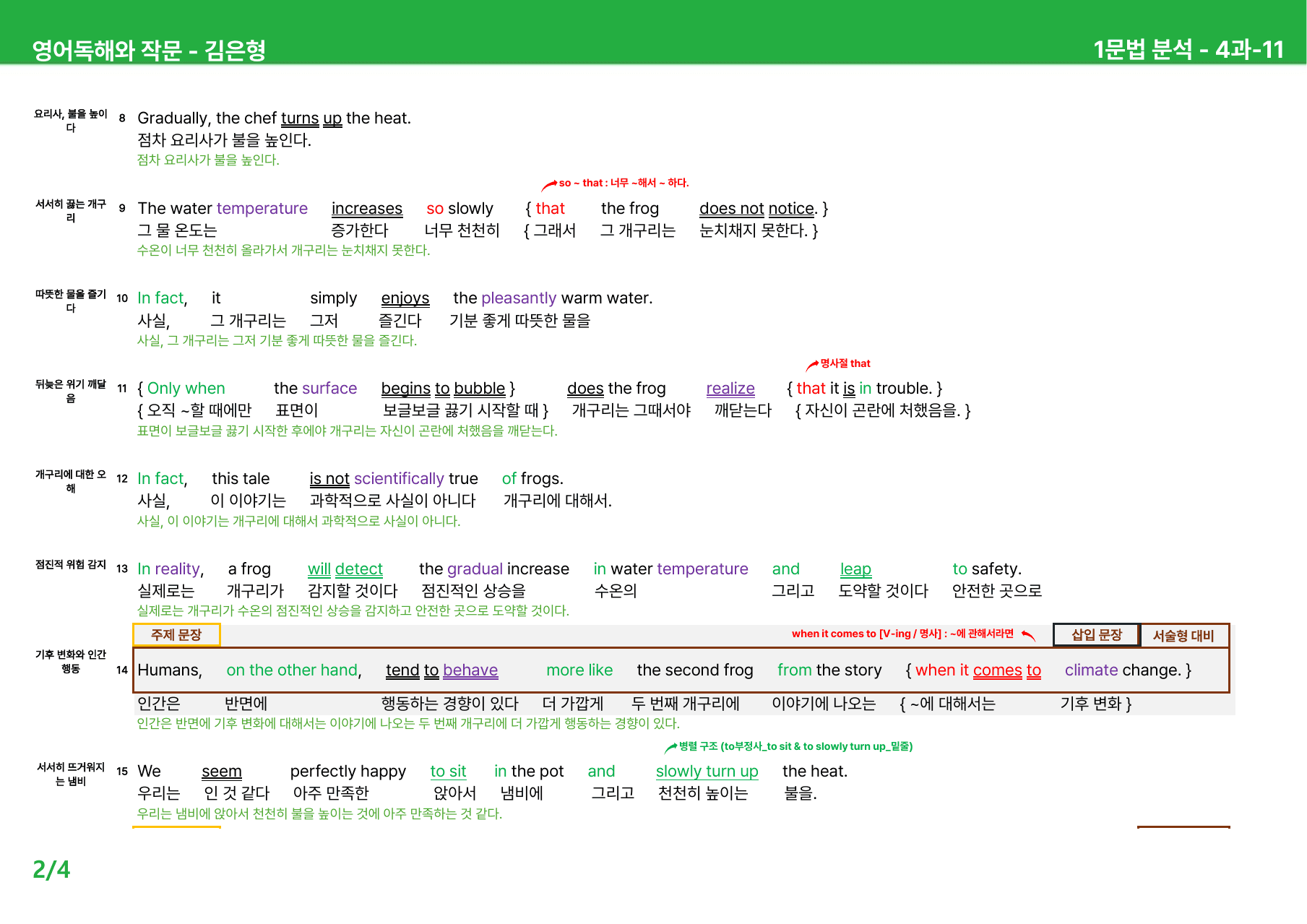The width and height of the screenshot is (1307, 924).
Task: Click 'climate change.' in sentence 14
Action: [1123, 670]
